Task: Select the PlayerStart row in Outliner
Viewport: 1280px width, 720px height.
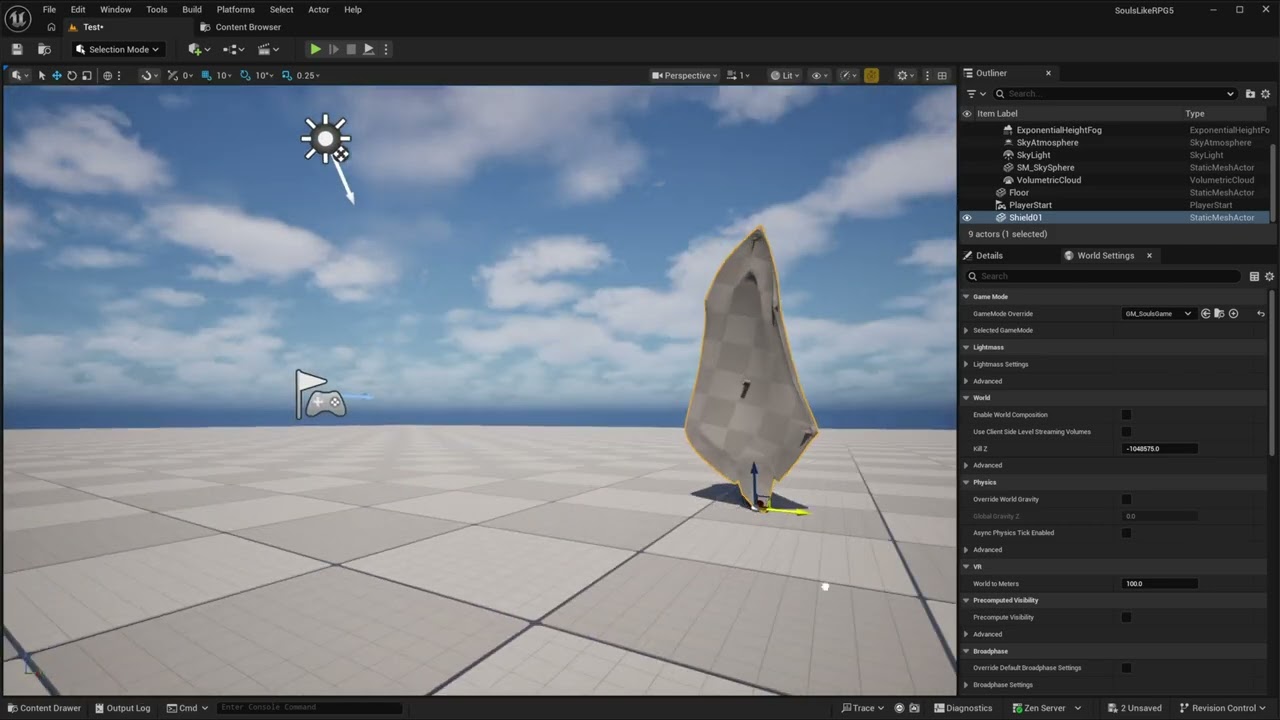Action: (x=1114, y=205)
